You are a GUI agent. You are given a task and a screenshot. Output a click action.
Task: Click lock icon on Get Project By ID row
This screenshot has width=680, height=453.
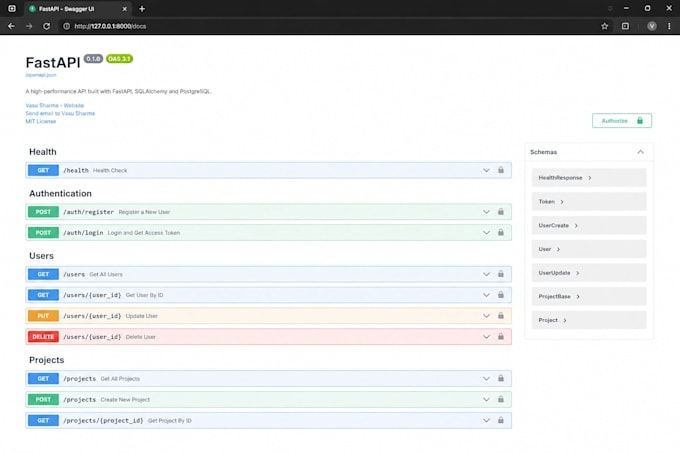500,420
